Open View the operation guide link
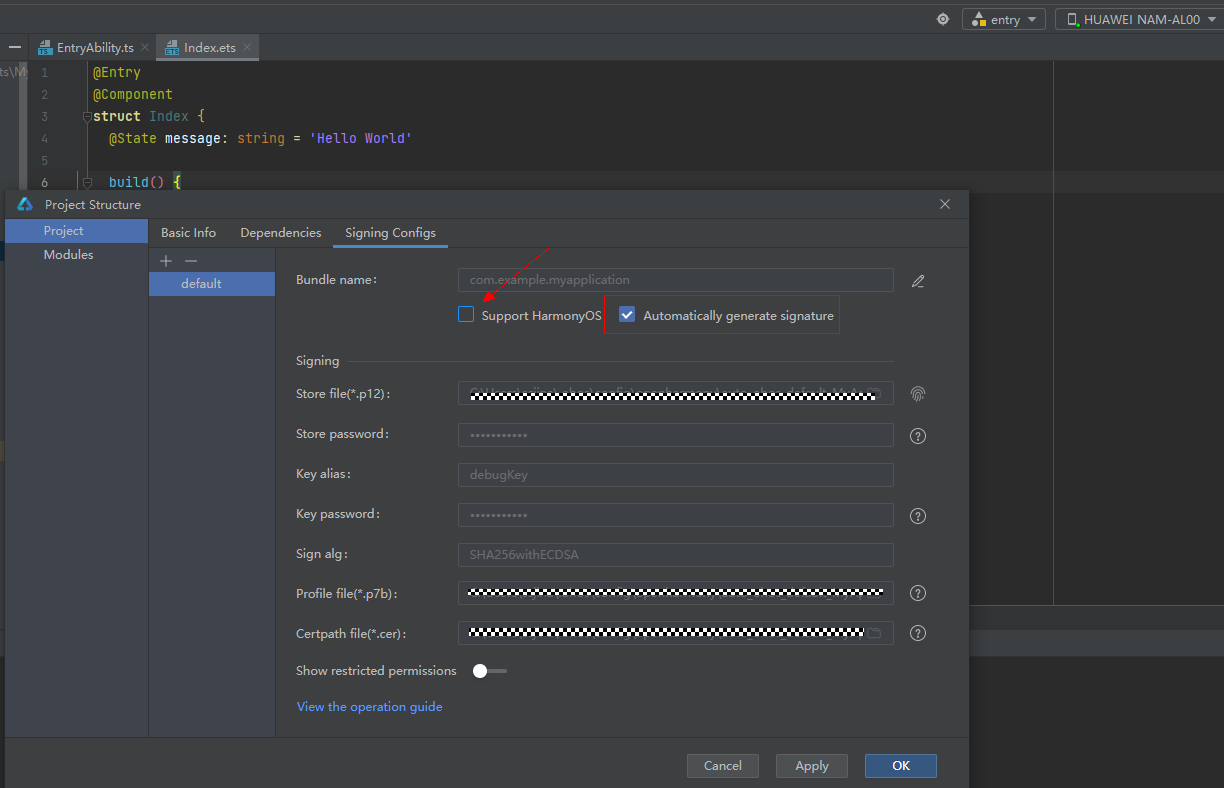This screenshot has width=1224, height=788. [369, 707]
